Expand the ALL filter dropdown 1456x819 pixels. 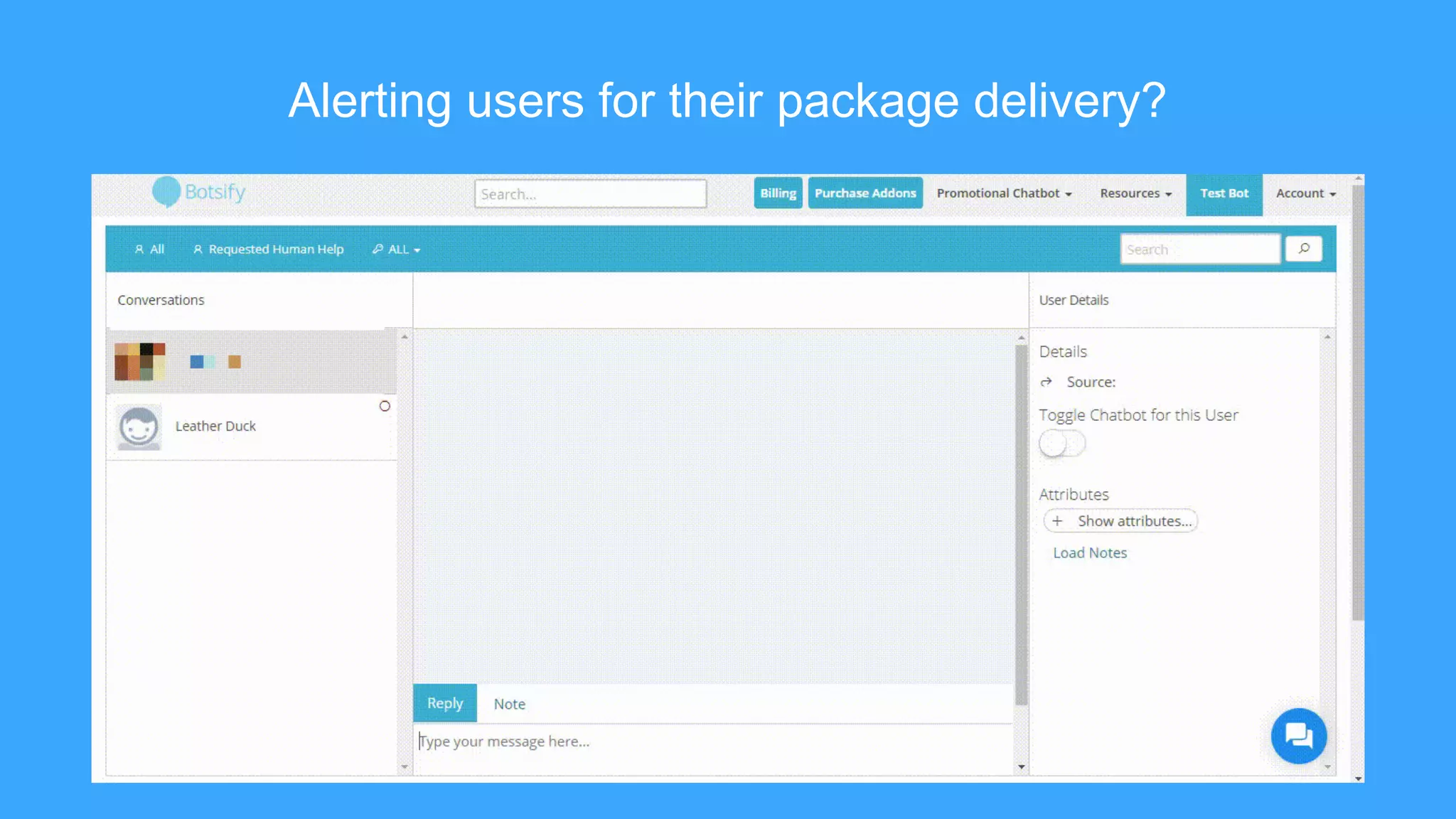click(396, 249)
